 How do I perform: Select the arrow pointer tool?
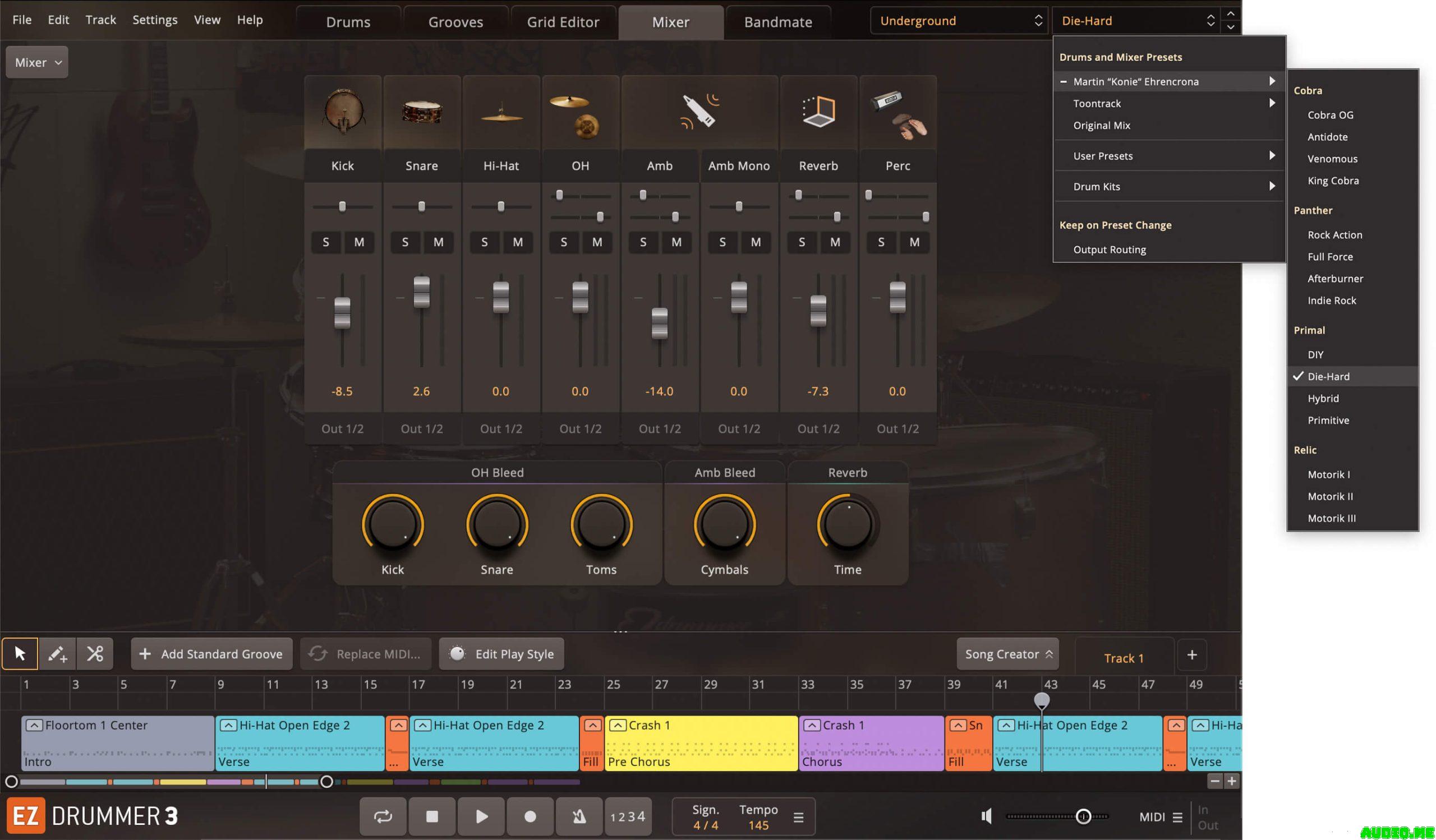[20, 654]
